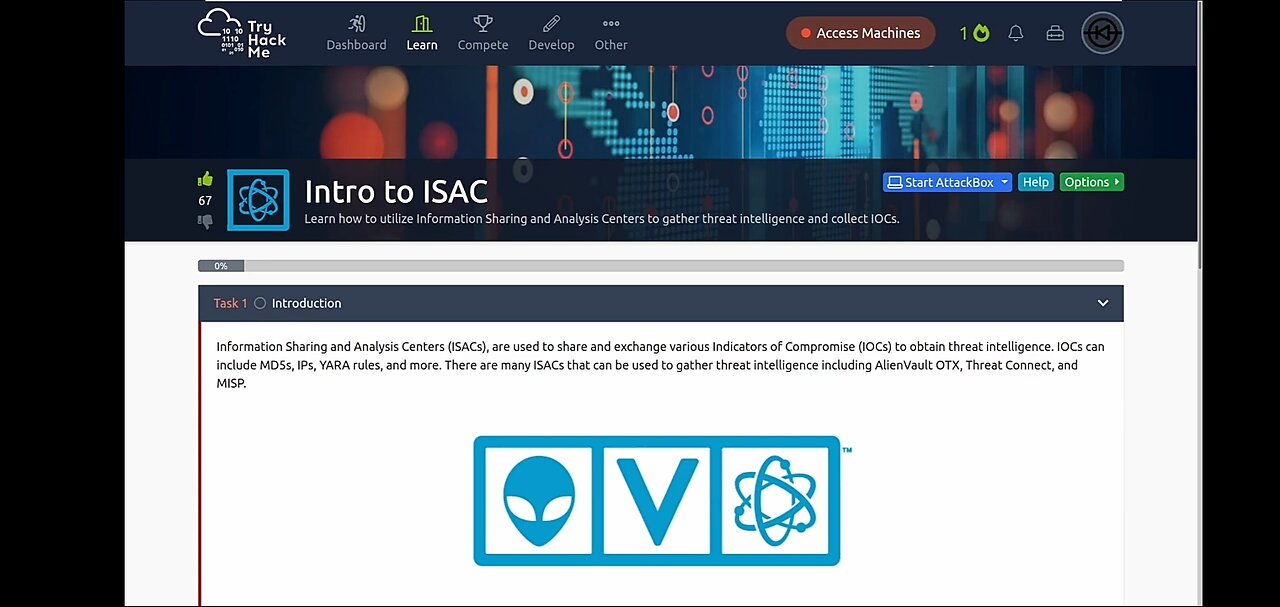
Task: Open the notifications bell
Action: click(x=1016, y=33)
